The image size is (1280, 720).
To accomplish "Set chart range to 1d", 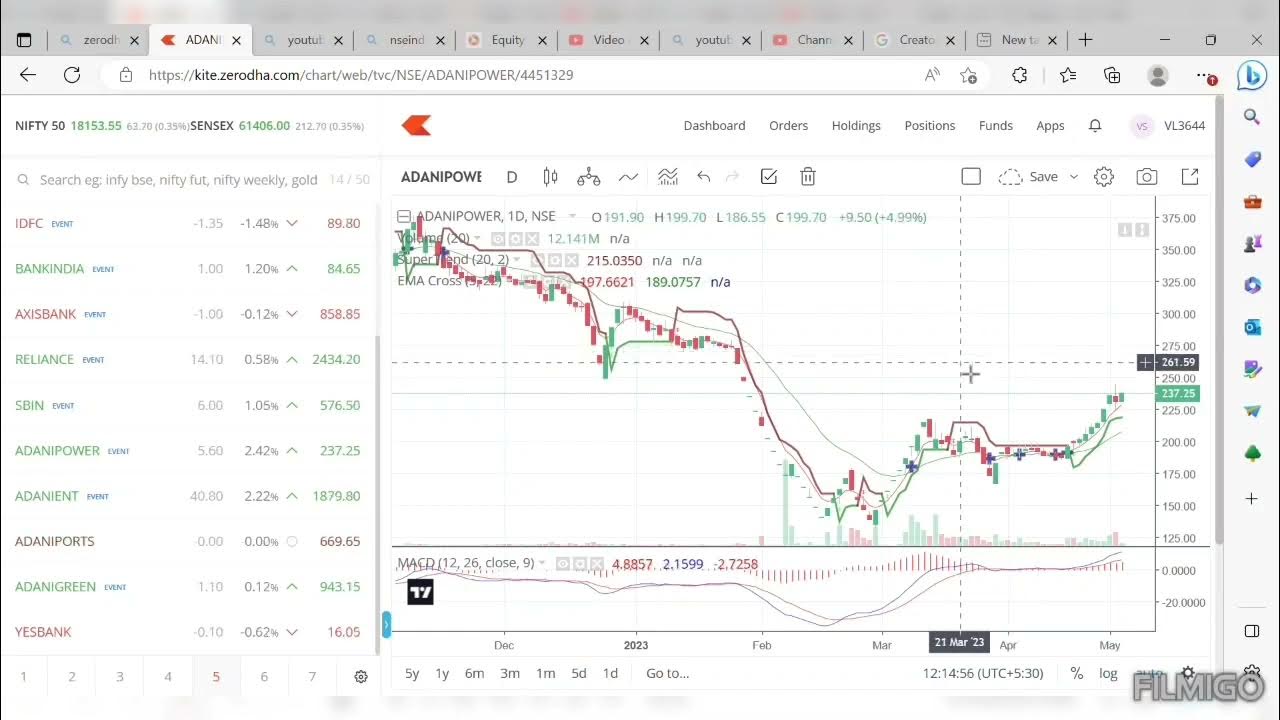I will click(610, 674).
